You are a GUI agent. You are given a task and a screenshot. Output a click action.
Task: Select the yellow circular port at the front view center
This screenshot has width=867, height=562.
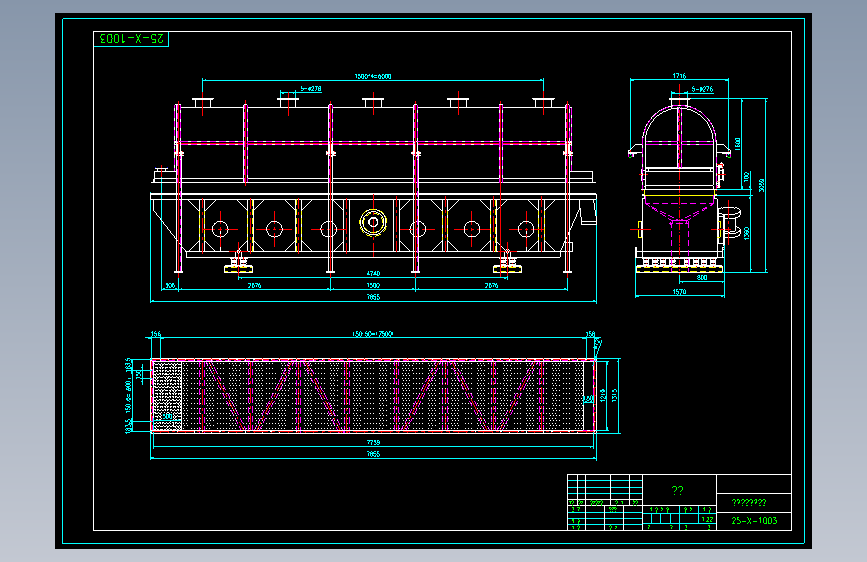(373, 222)
